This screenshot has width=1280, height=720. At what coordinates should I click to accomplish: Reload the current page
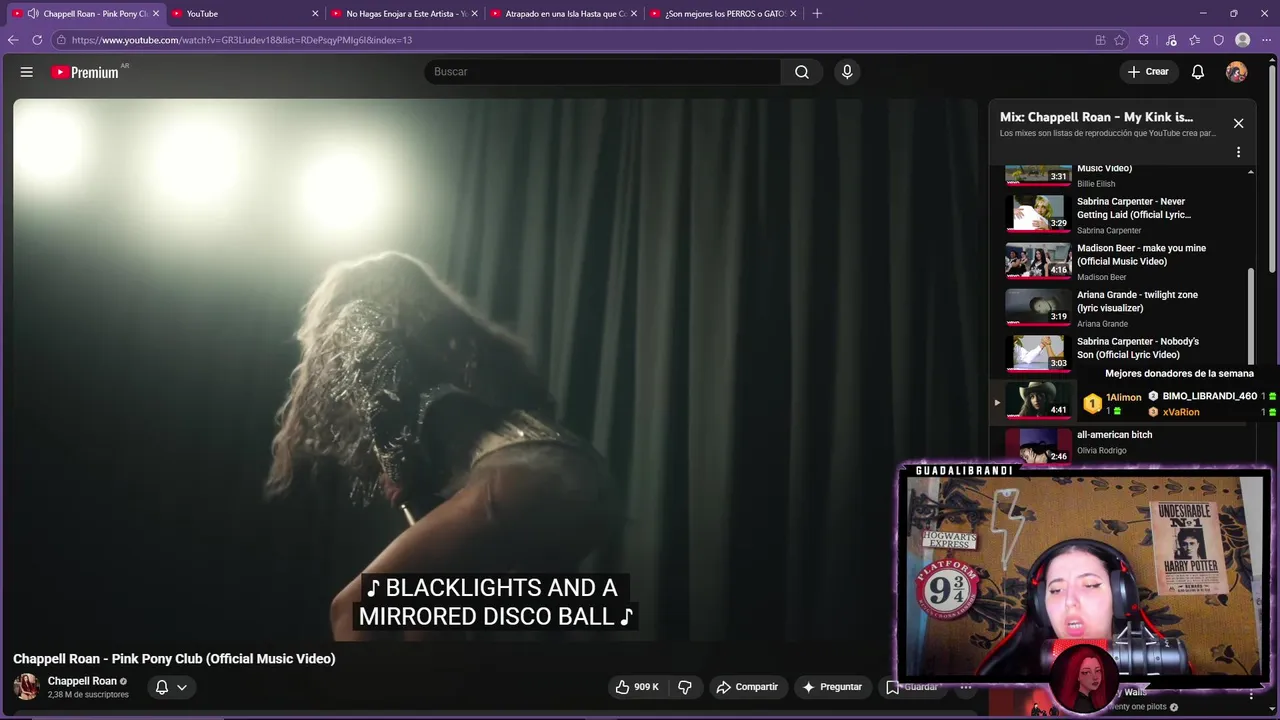pyautogui.click(x=37, y=40)
